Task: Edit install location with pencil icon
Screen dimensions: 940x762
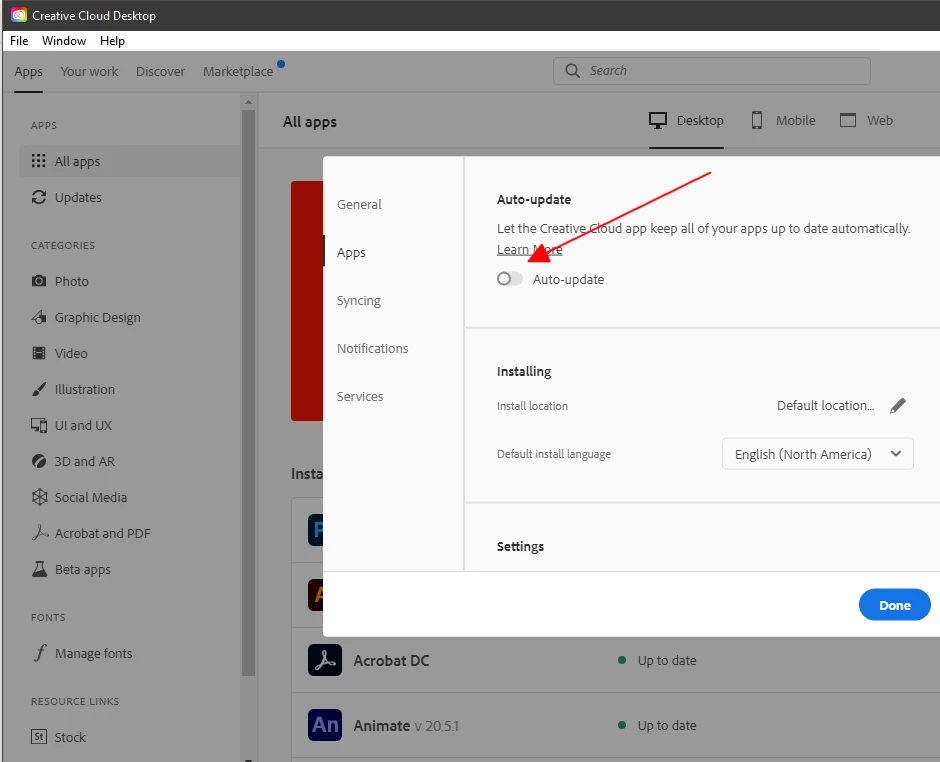Action: pyautogui.click(x=897, y=406)
